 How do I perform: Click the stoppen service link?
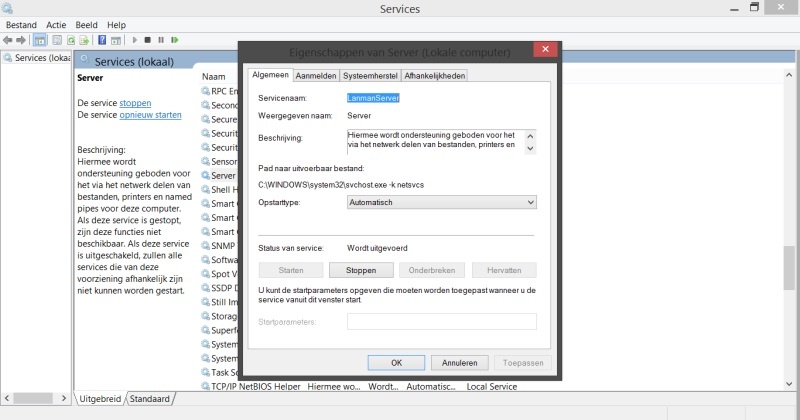click(135, 103)
